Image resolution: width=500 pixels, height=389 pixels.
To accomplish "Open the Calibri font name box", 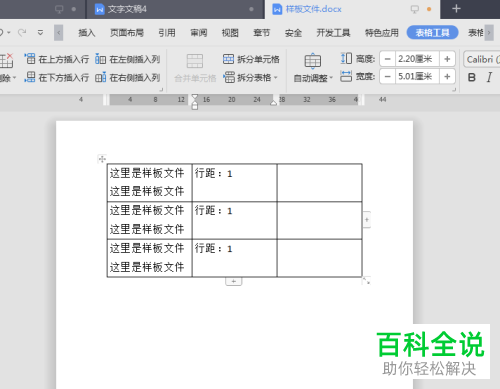I will pyautogui.click(x=482, y=59).
